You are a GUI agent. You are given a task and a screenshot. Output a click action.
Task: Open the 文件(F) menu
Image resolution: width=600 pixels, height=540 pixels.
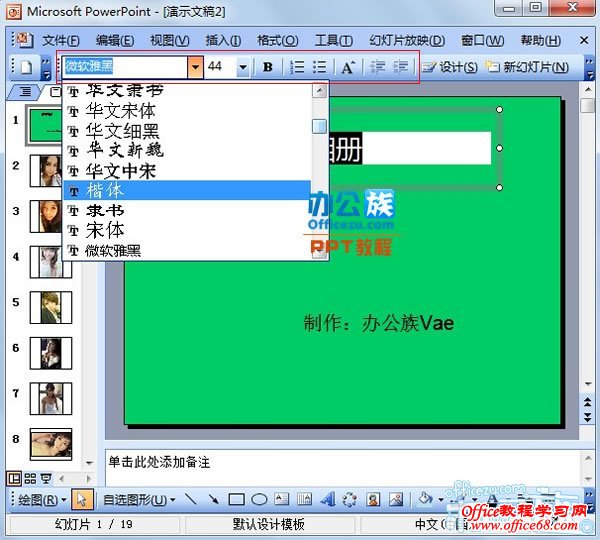click(60, 40)
